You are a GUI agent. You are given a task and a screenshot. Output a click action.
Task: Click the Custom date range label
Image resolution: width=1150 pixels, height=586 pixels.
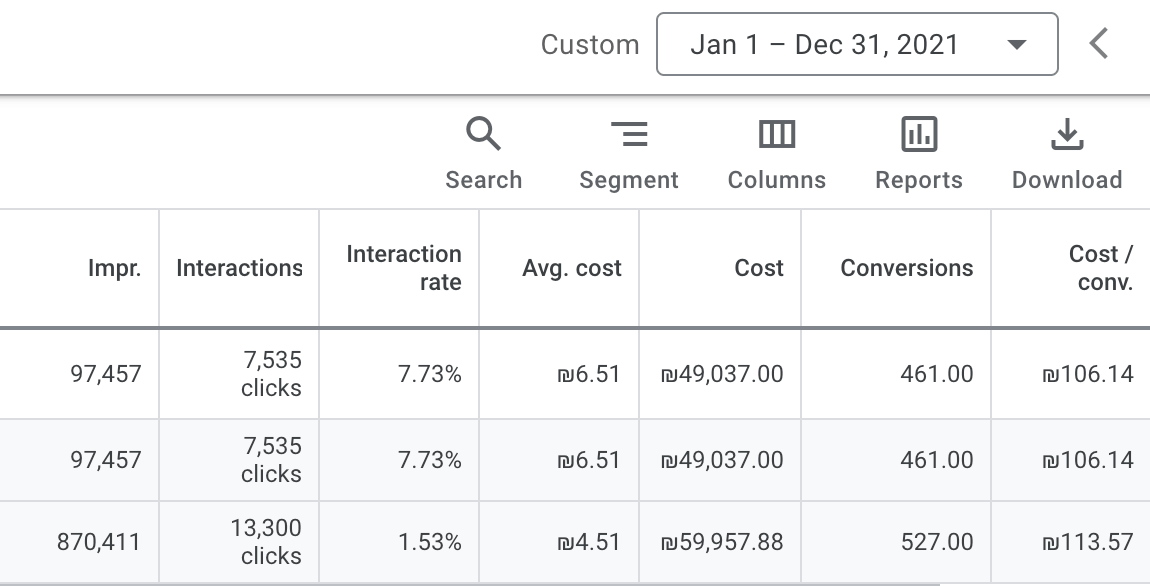590,45
